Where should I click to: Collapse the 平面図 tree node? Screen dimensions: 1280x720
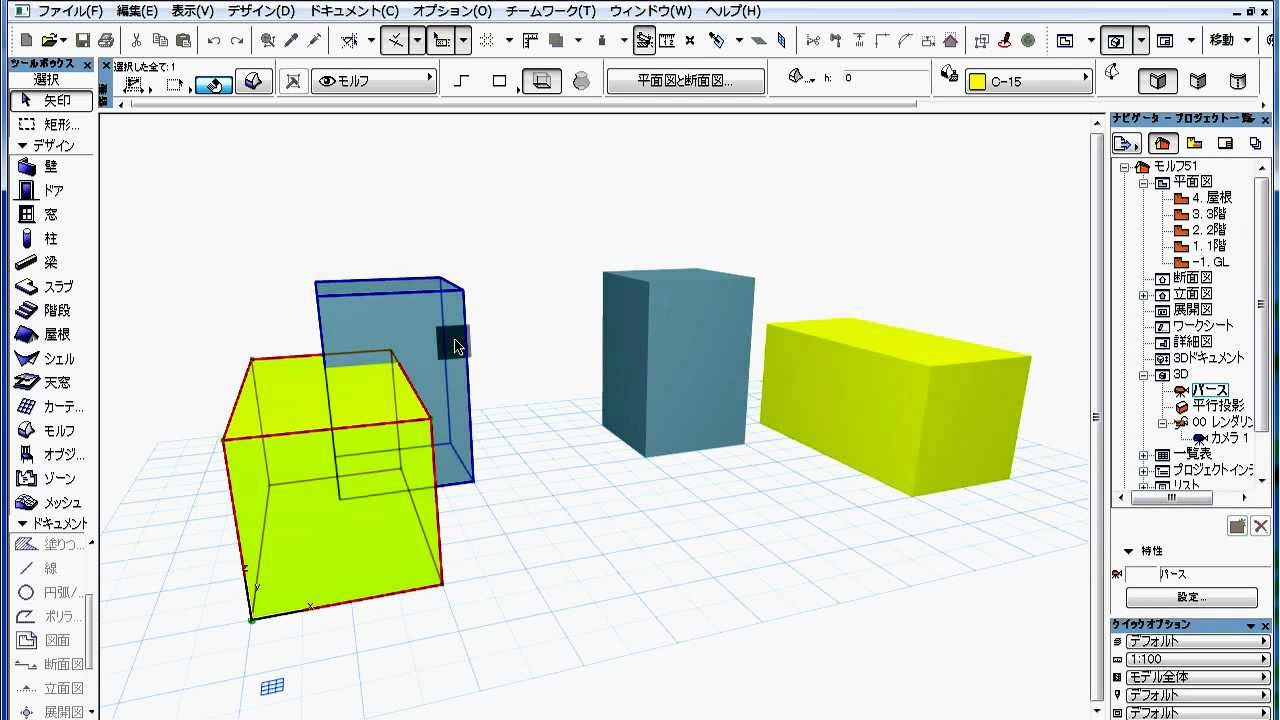1144,183
